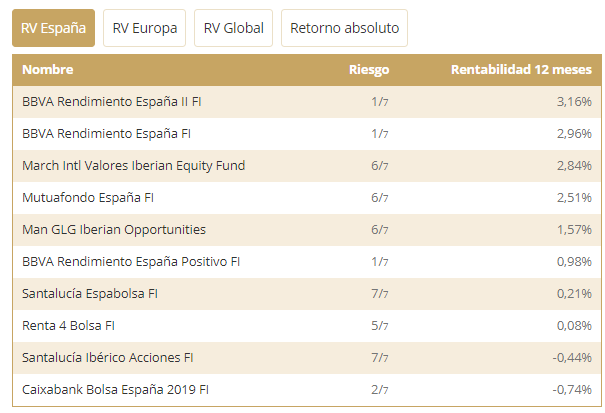Viewport: 605px width, 413px height.
Task: Click the -0,74% return value
Action: click(x=571, y=390)
